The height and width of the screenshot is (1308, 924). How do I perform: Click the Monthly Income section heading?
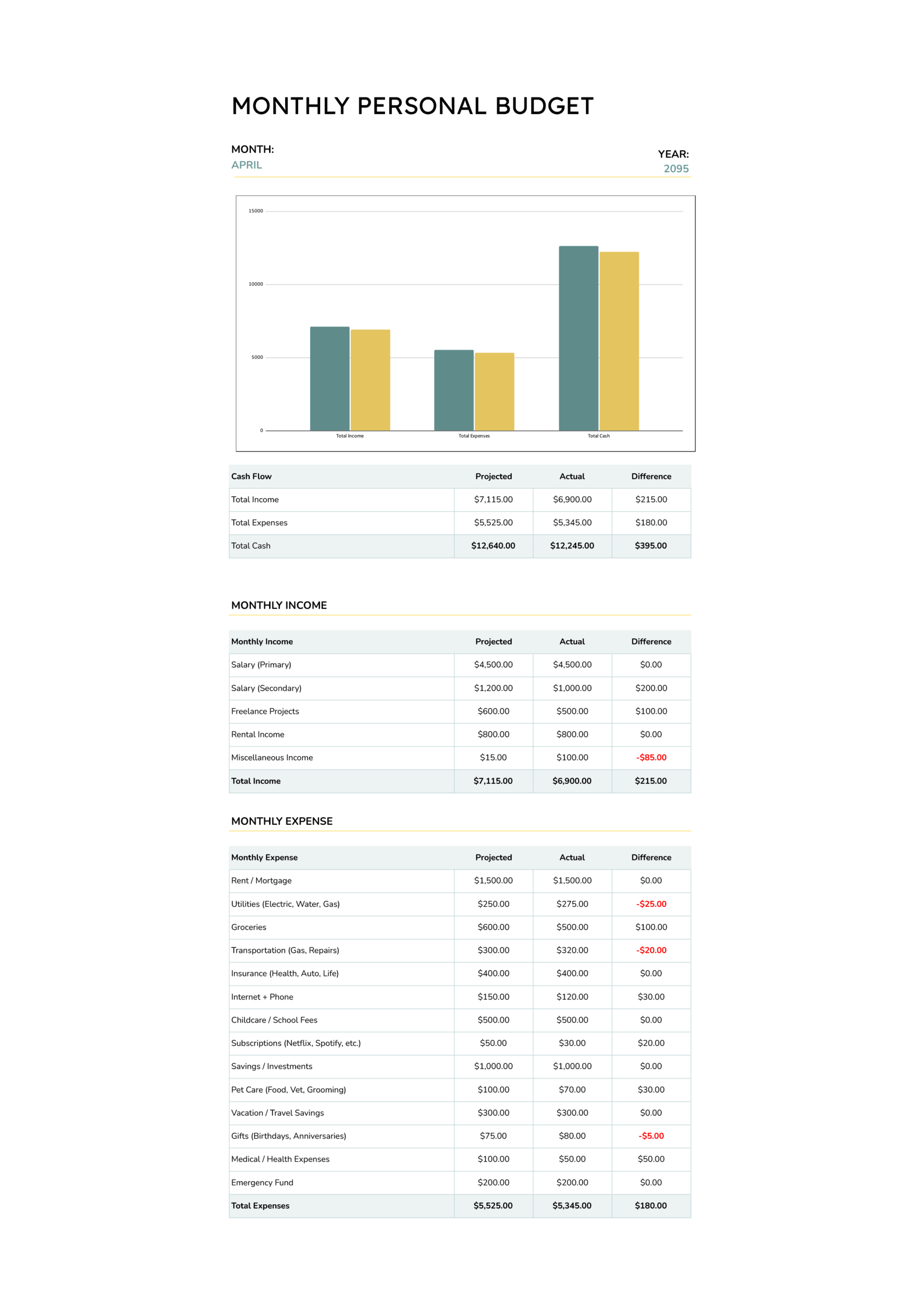(x=278, y=605)
